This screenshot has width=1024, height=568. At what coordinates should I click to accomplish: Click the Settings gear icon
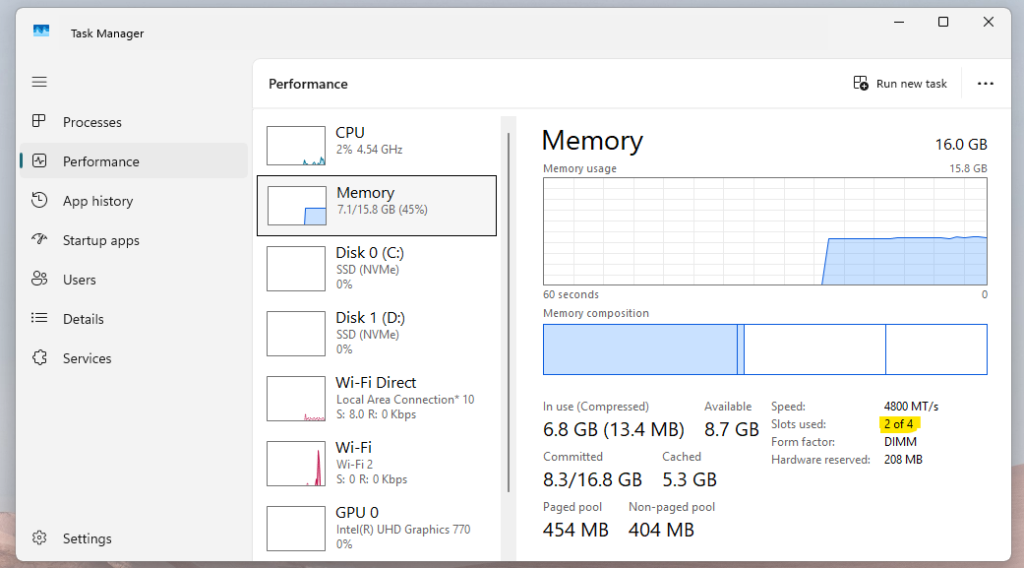coord(39,538)
